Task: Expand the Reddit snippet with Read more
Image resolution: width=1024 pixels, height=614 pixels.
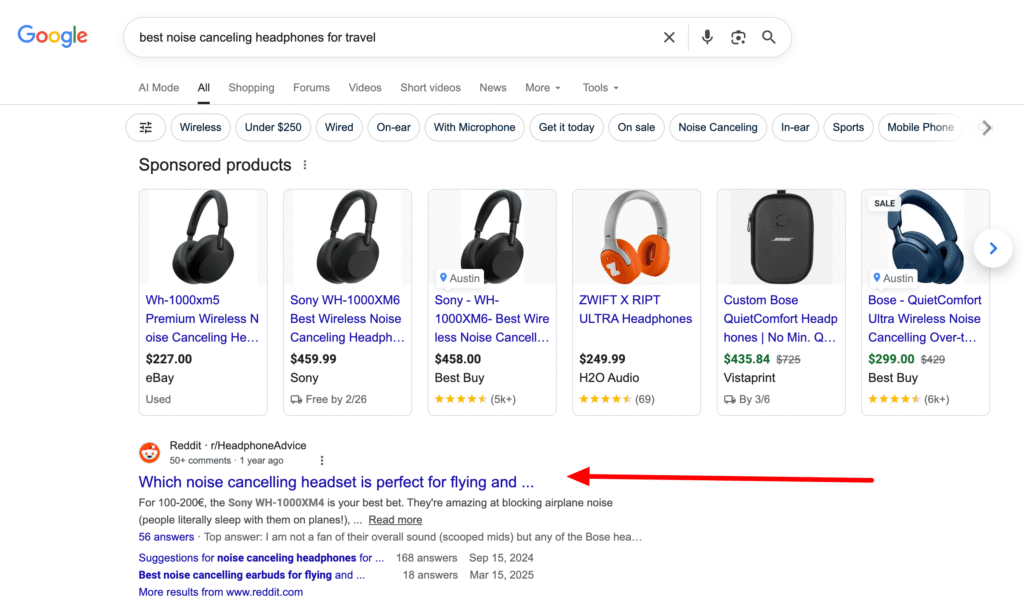Action: (x=395, y=520)
